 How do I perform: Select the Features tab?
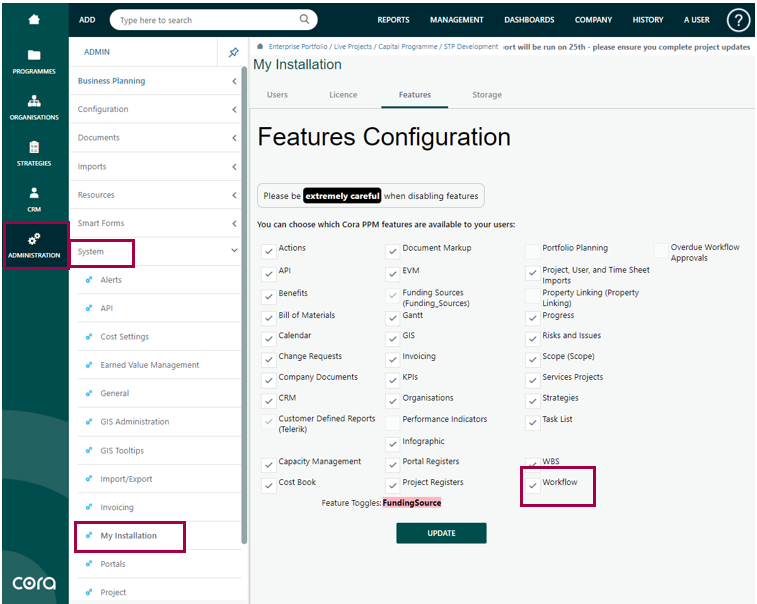pyautogui.click(x=415, y=95)
